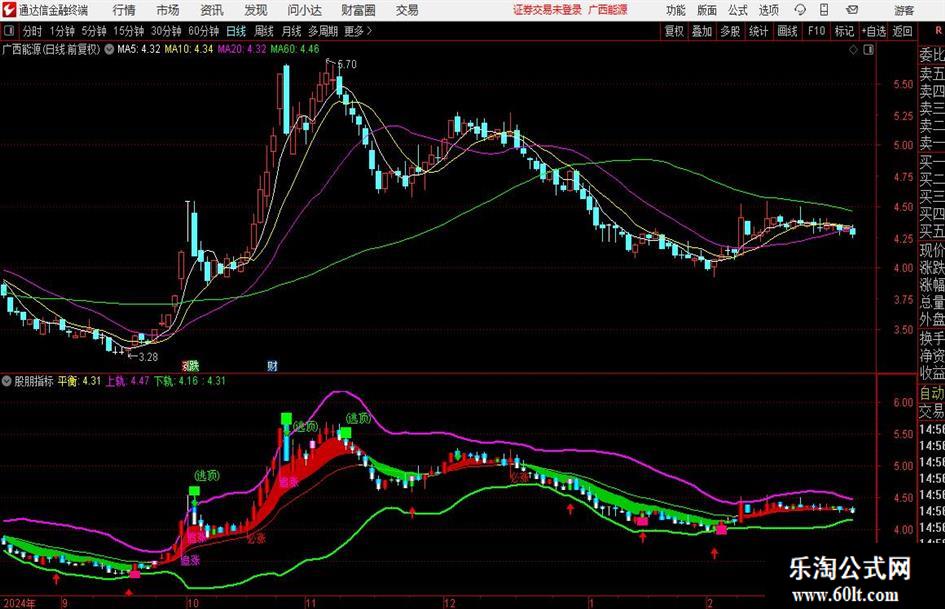
Task: Expand the 股朋指标 indicator dropdown arrow
Action: (7, 381)
